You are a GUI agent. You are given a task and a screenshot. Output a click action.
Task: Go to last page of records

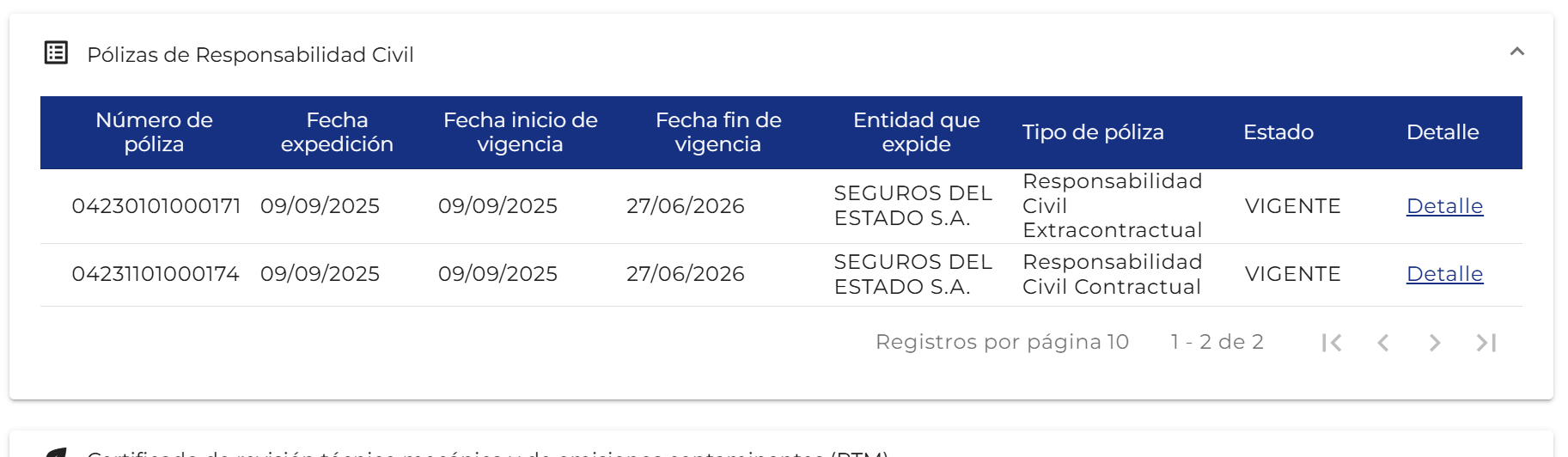coord(1486,343)
